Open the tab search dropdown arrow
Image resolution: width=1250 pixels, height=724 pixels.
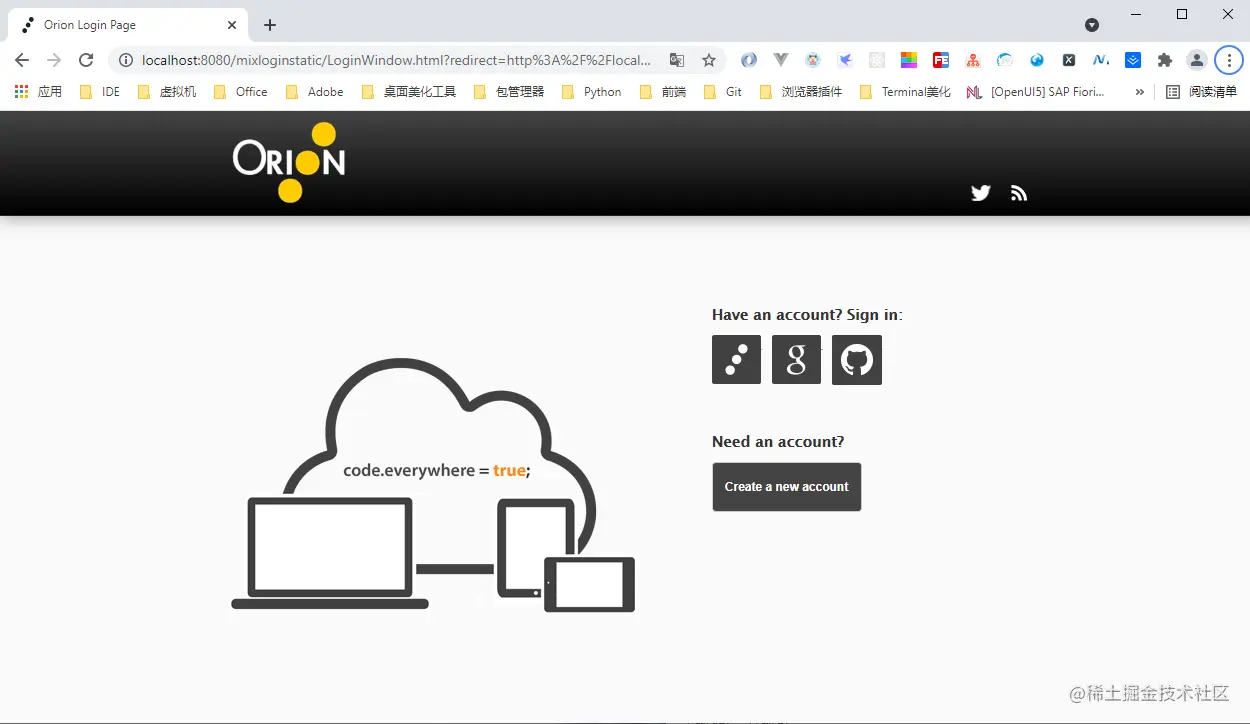[1092, 24]
